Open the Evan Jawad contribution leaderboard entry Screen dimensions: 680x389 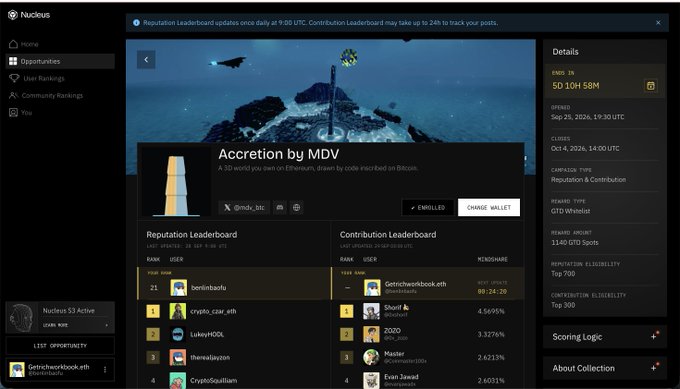(428, 380)
